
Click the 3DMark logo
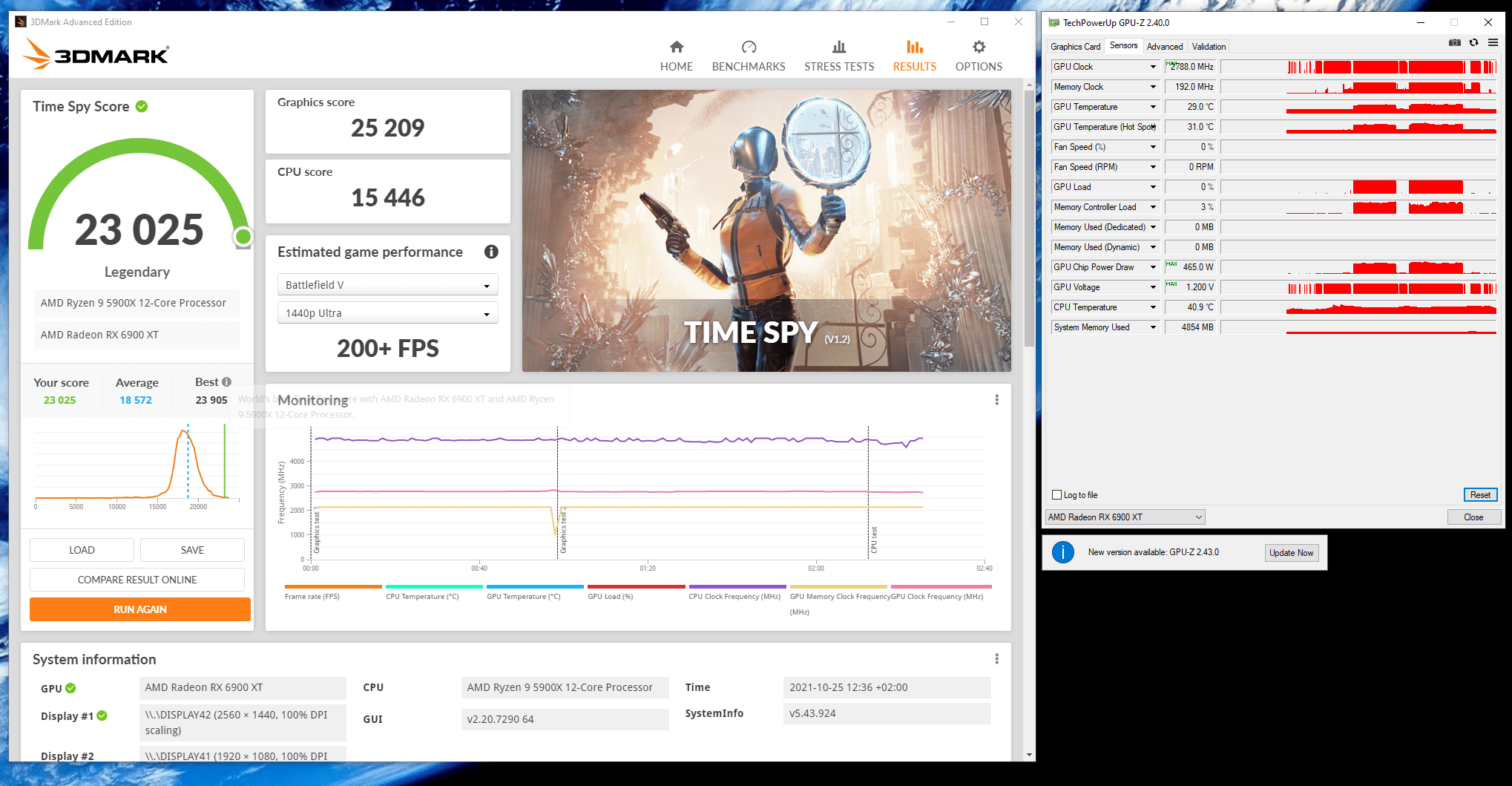(x=96, y=54)
